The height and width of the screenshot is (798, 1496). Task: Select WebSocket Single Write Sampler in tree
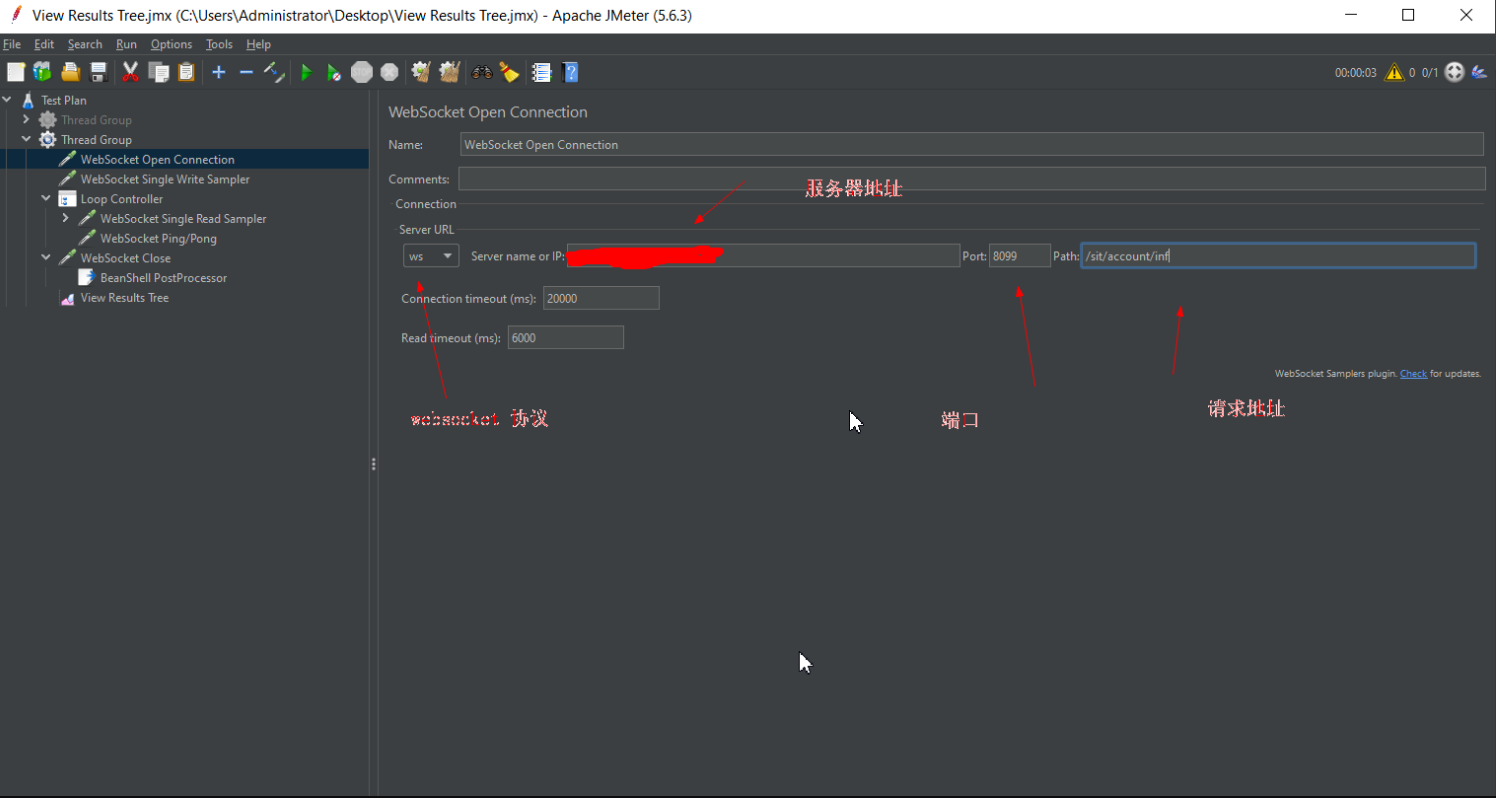(165, 179)
